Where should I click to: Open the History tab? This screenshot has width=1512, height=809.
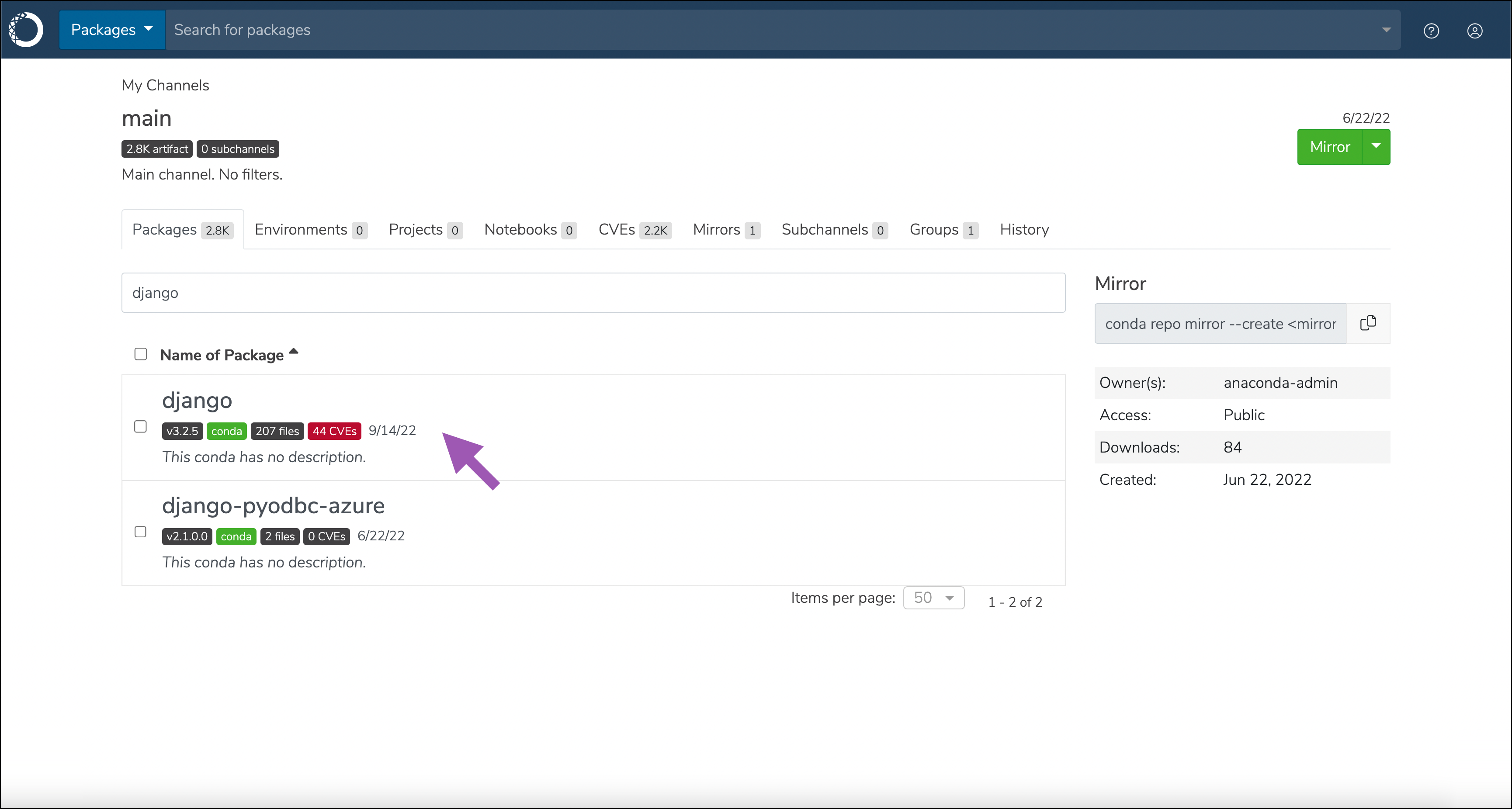1023,229
